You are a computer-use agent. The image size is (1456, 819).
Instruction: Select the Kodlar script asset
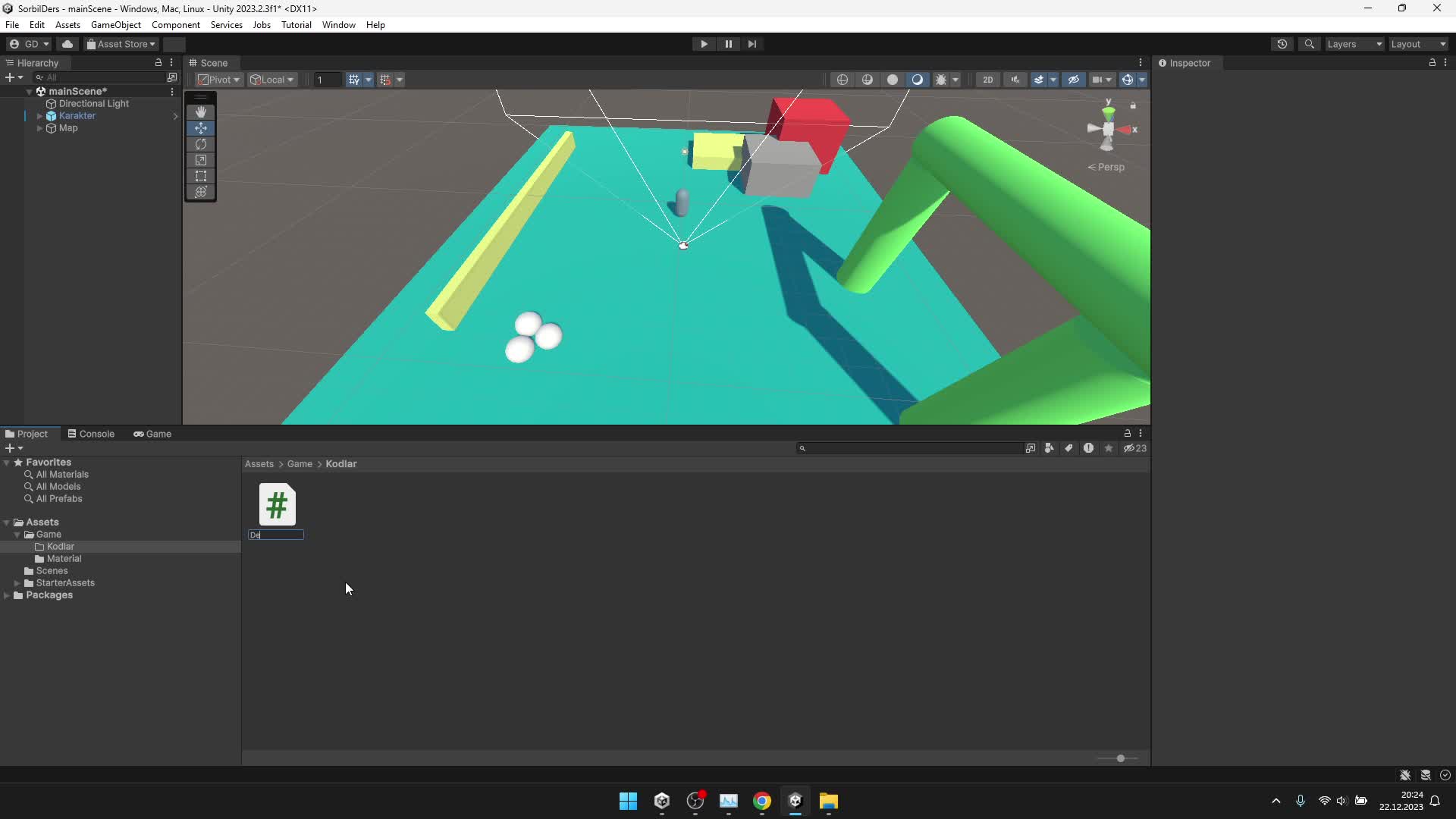click(x=277, y=505)
